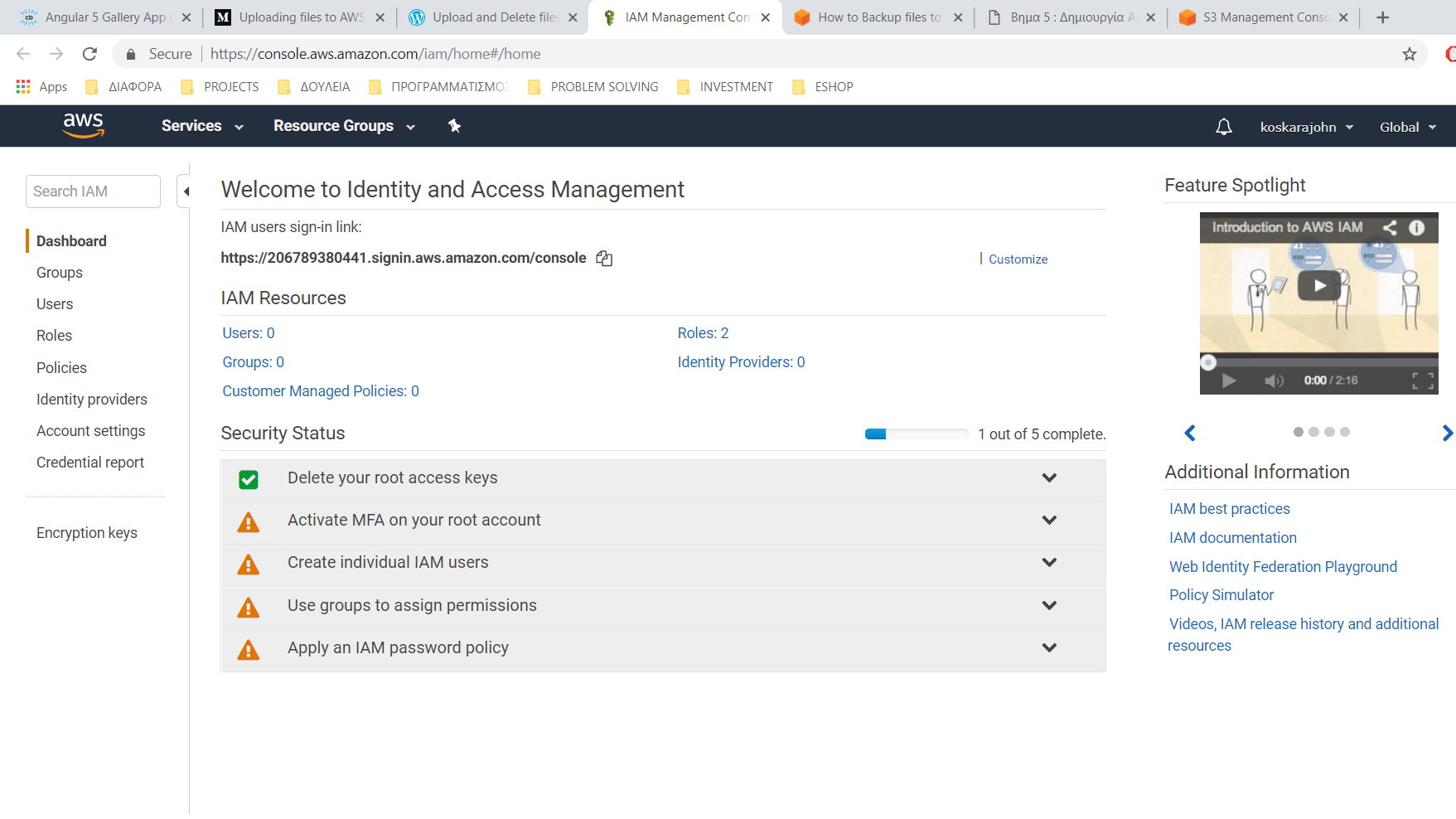
Task: Open the Services dropdown menu
Action: pos(202,126)
